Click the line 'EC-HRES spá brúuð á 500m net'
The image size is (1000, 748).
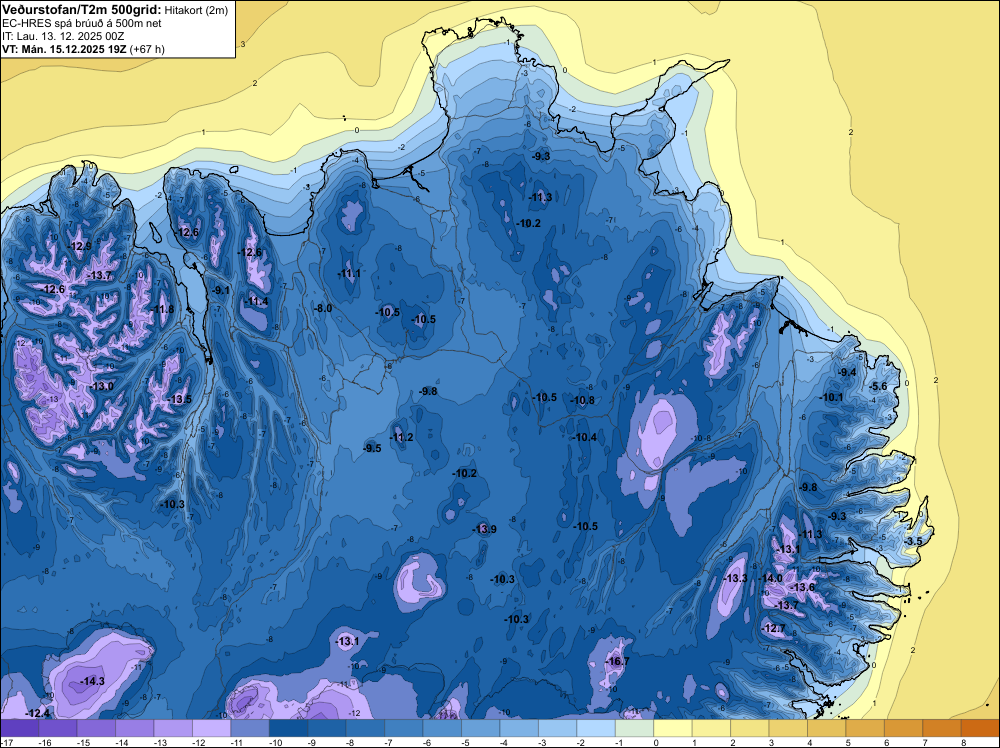[82, 24]
